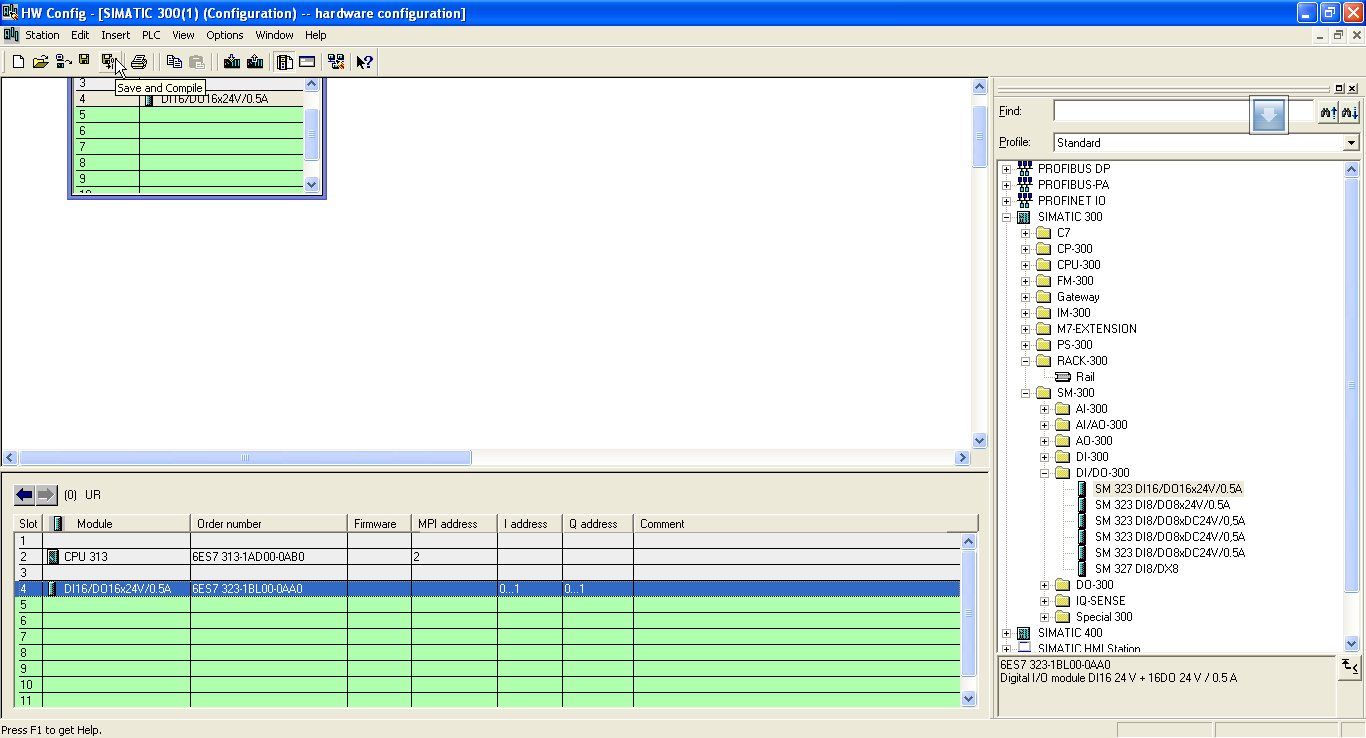The image size is (1366, 738).
Task: Click the Paste icon in toolbar
Action: [197, 62]
